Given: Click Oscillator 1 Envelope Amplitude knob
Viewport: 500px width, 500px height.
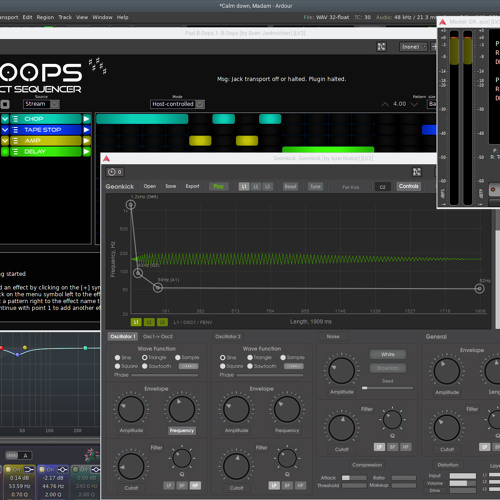Looking at the screenshot, I should tap(131, 409).
